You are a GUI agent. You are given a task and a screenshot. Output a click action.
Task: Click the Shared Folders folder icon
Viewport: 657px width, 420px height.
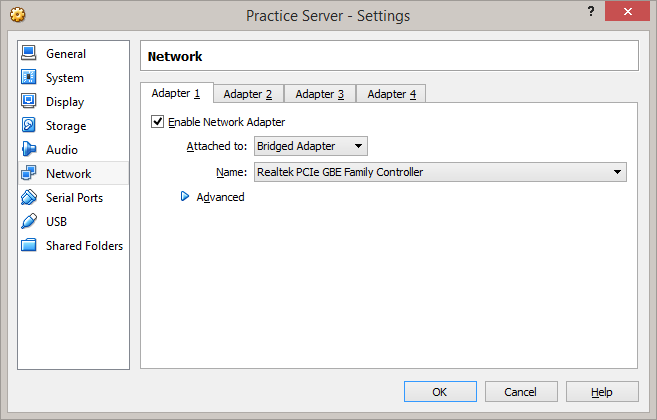tap(28, 245)
